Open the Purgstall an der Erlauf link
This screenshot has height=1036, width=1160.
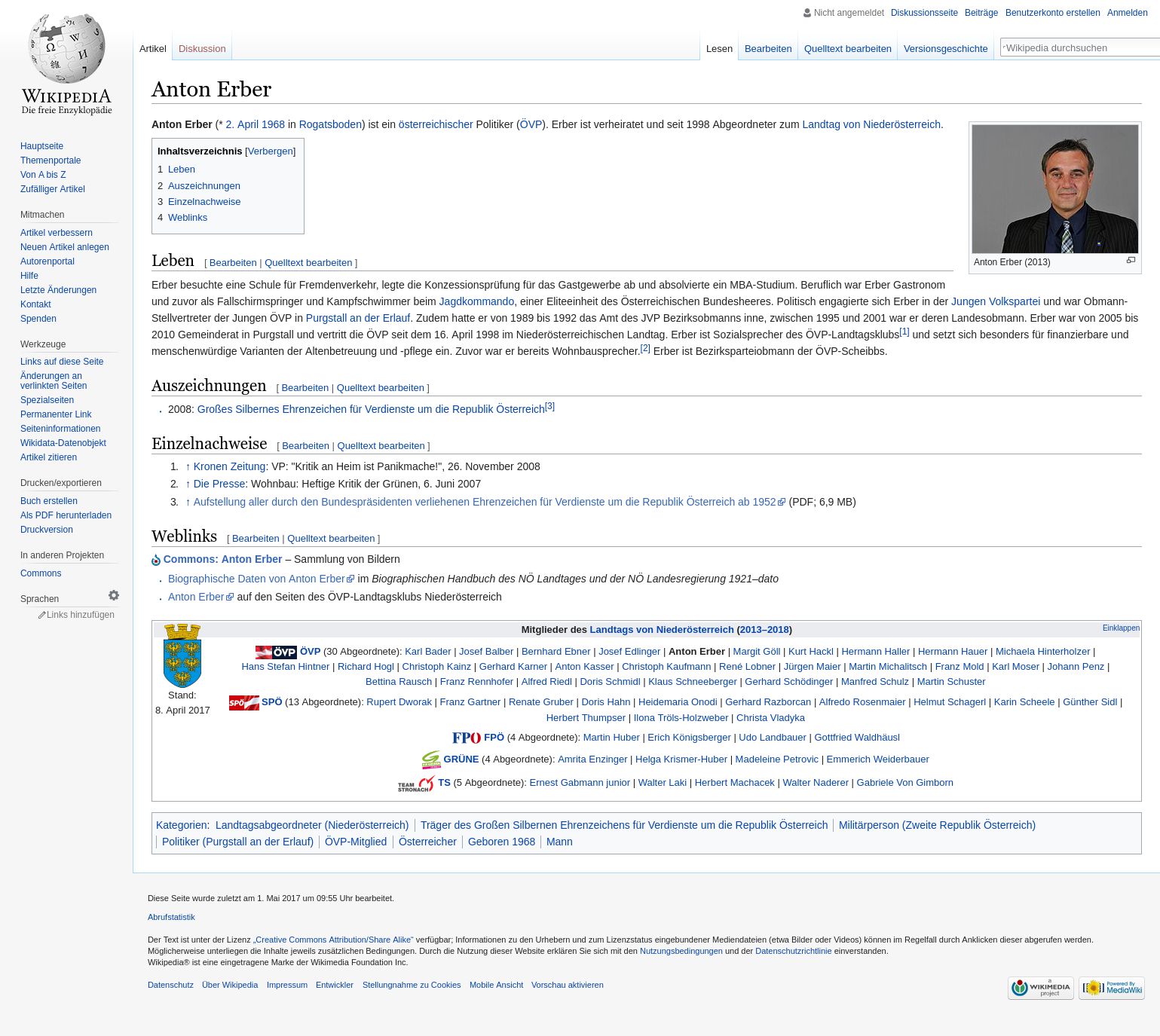pos(358,318)
